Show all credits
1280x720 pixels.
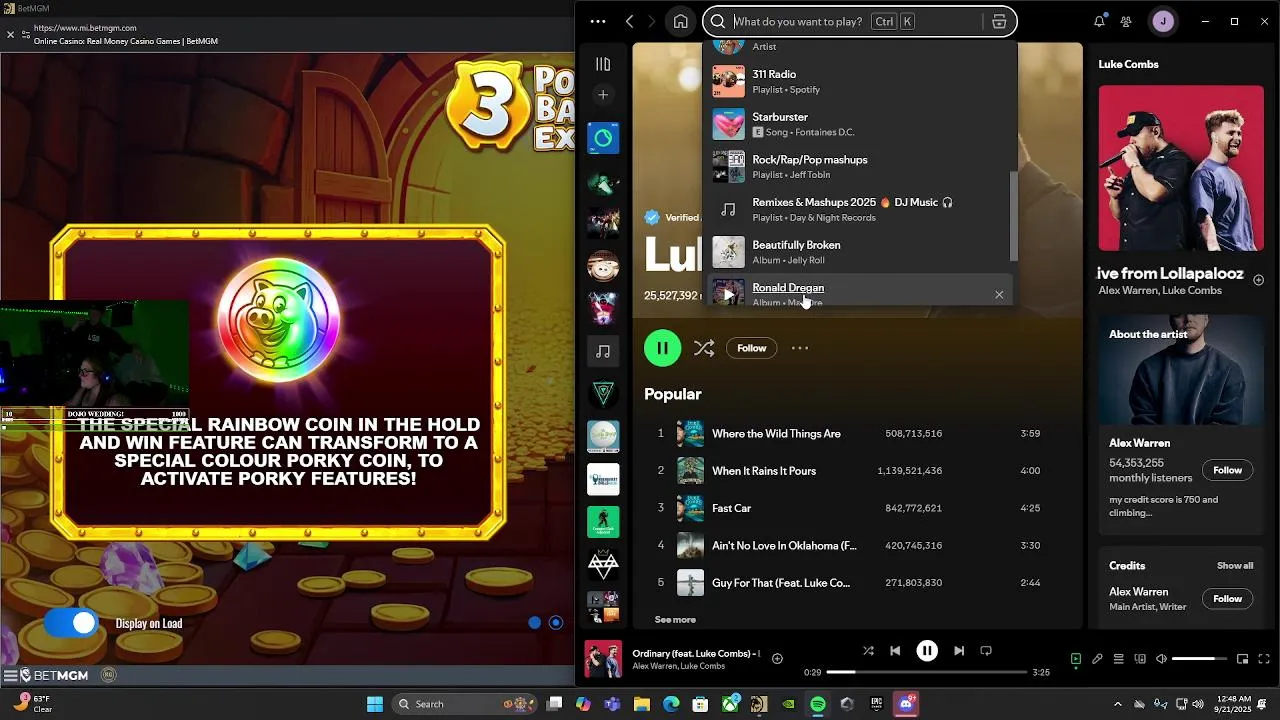pyautogui.click(x=1235, y=566)
